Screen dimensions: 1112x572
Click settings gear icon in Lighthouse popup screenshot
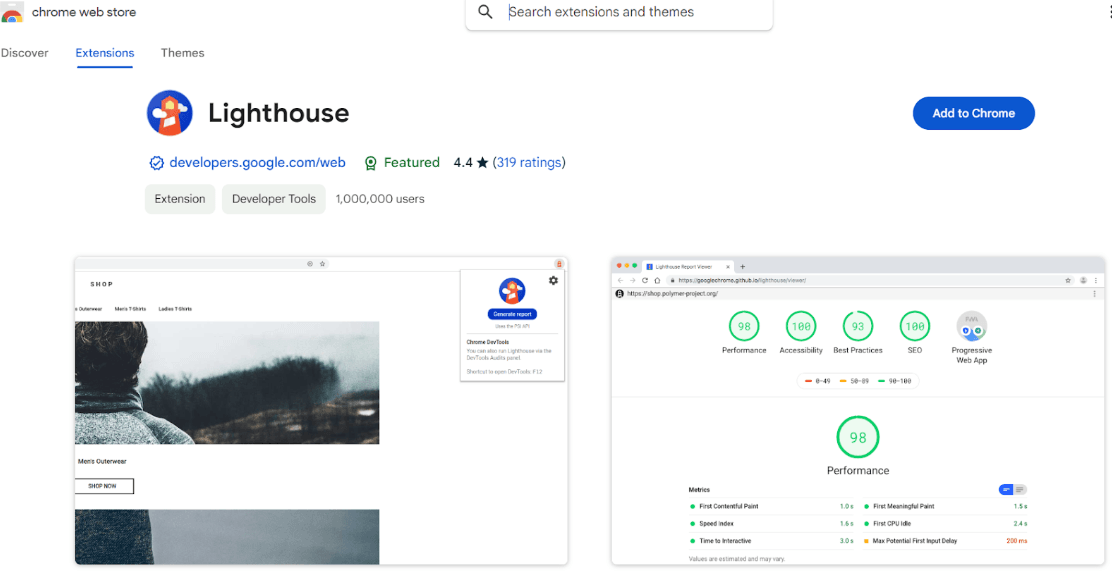(553, 281)
